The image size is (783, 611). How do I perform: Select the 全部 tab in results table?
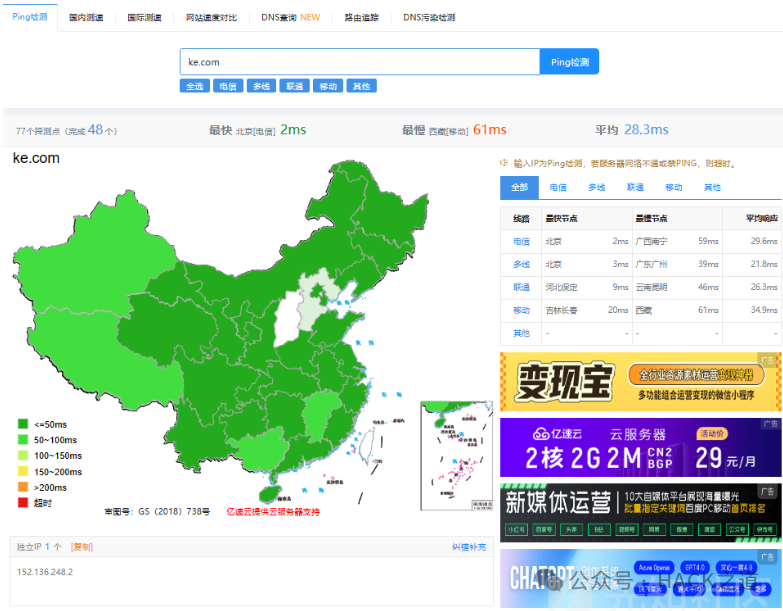pyautogui.click(x=519, y=188)
